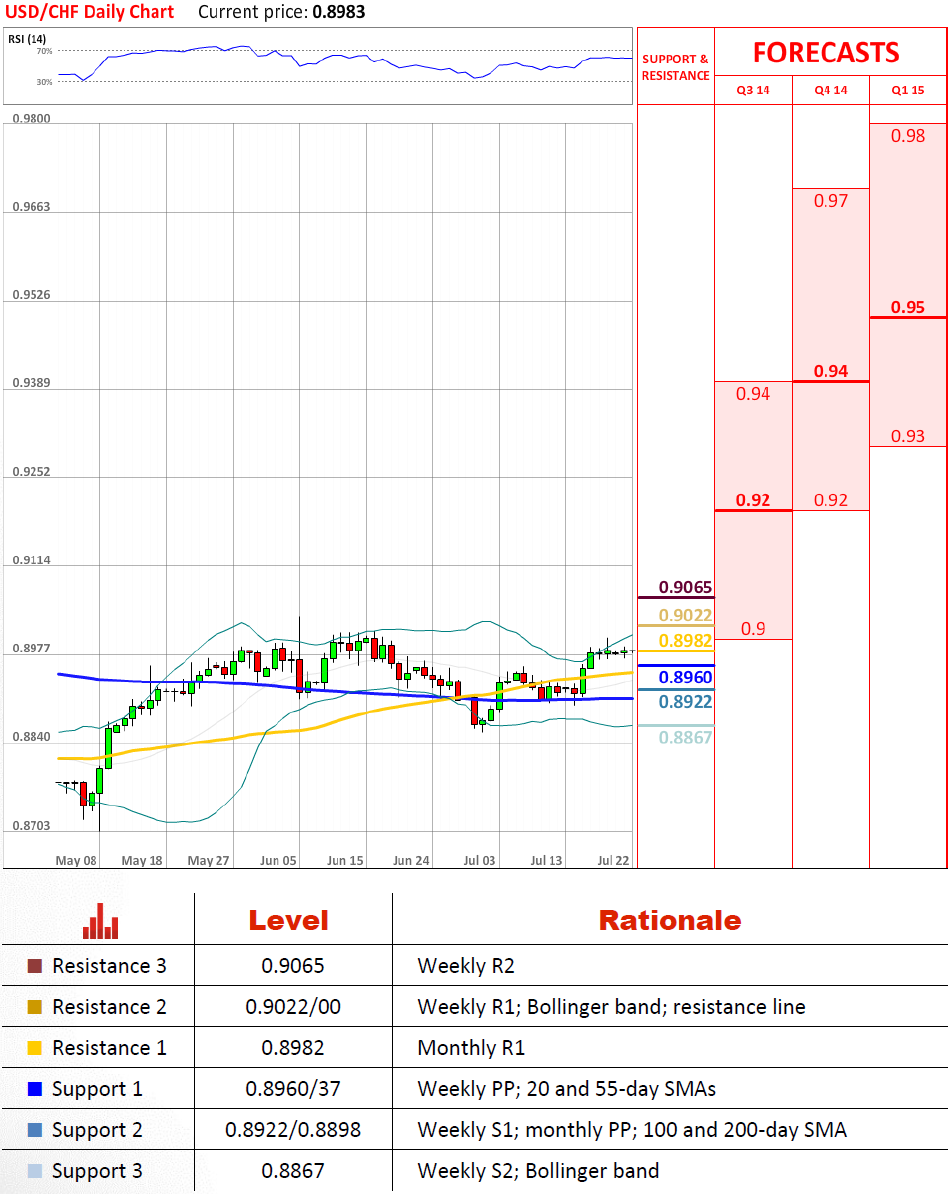950x1194 pixels.
Task: Click the FORECASTS heading
Action: (x=826, y=52)
